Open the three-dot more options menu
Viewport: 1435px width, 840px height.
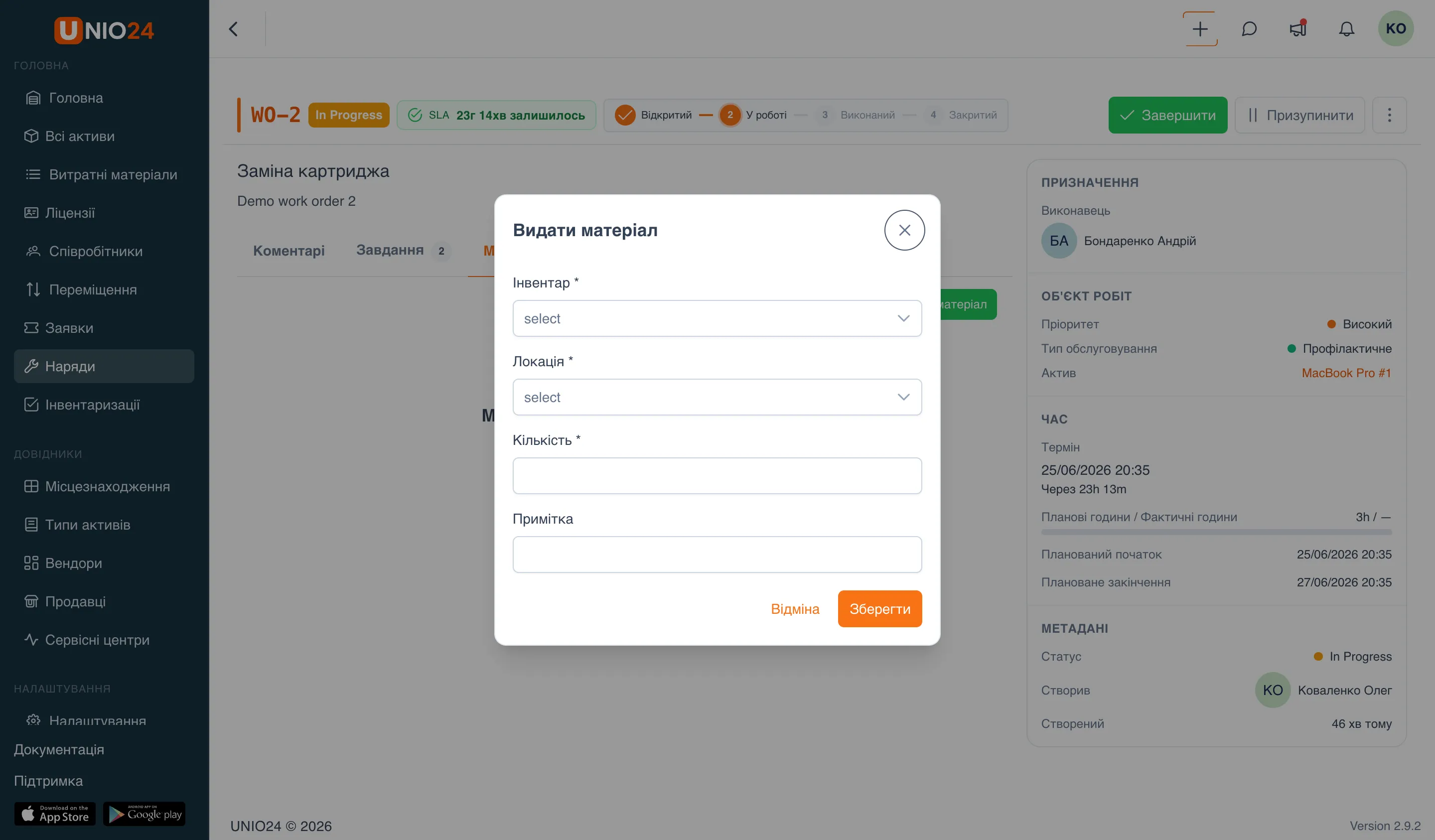click(1389, 115)
